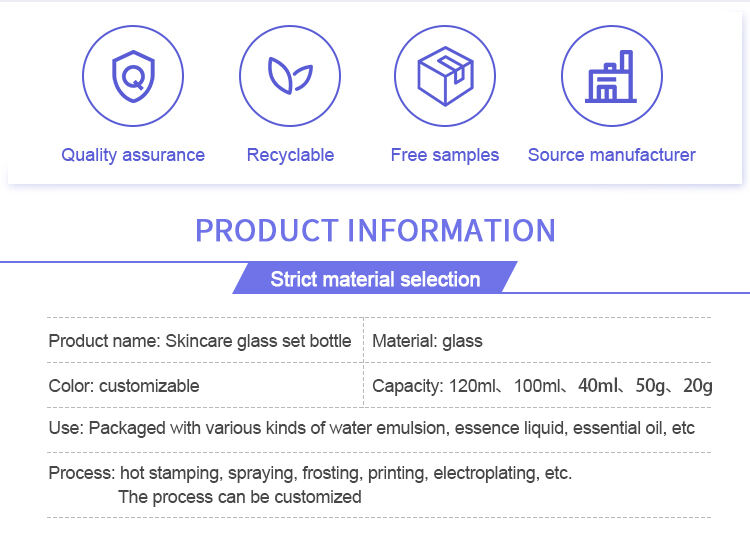This screenshot has height=538, width=750.
Task: Click the 120ml capacity value
Action: (x=473, y=386)
